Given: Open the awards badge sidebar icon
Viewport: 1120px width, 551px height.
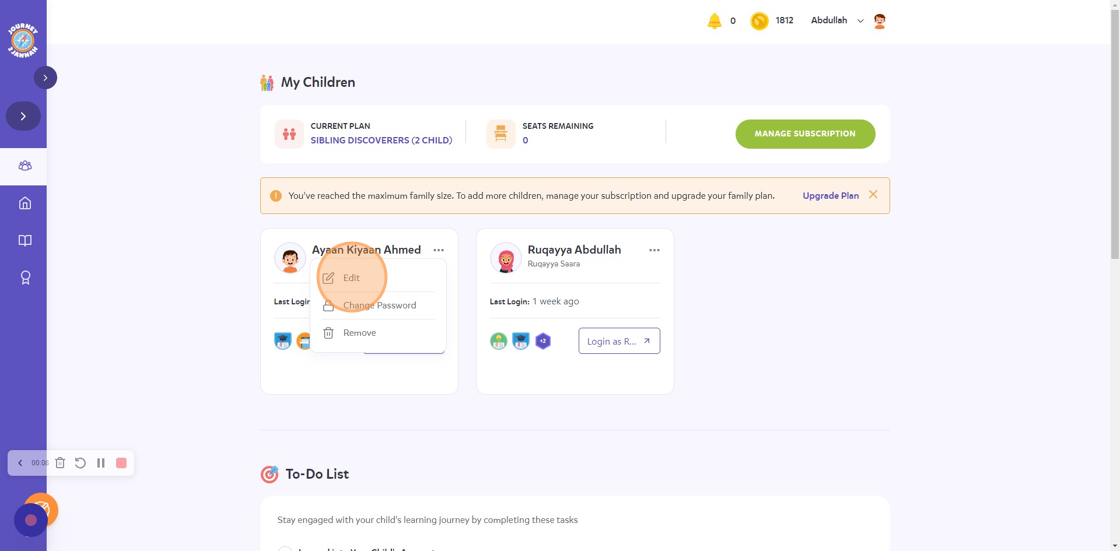Looking at the screenshot, I should 25,277.
